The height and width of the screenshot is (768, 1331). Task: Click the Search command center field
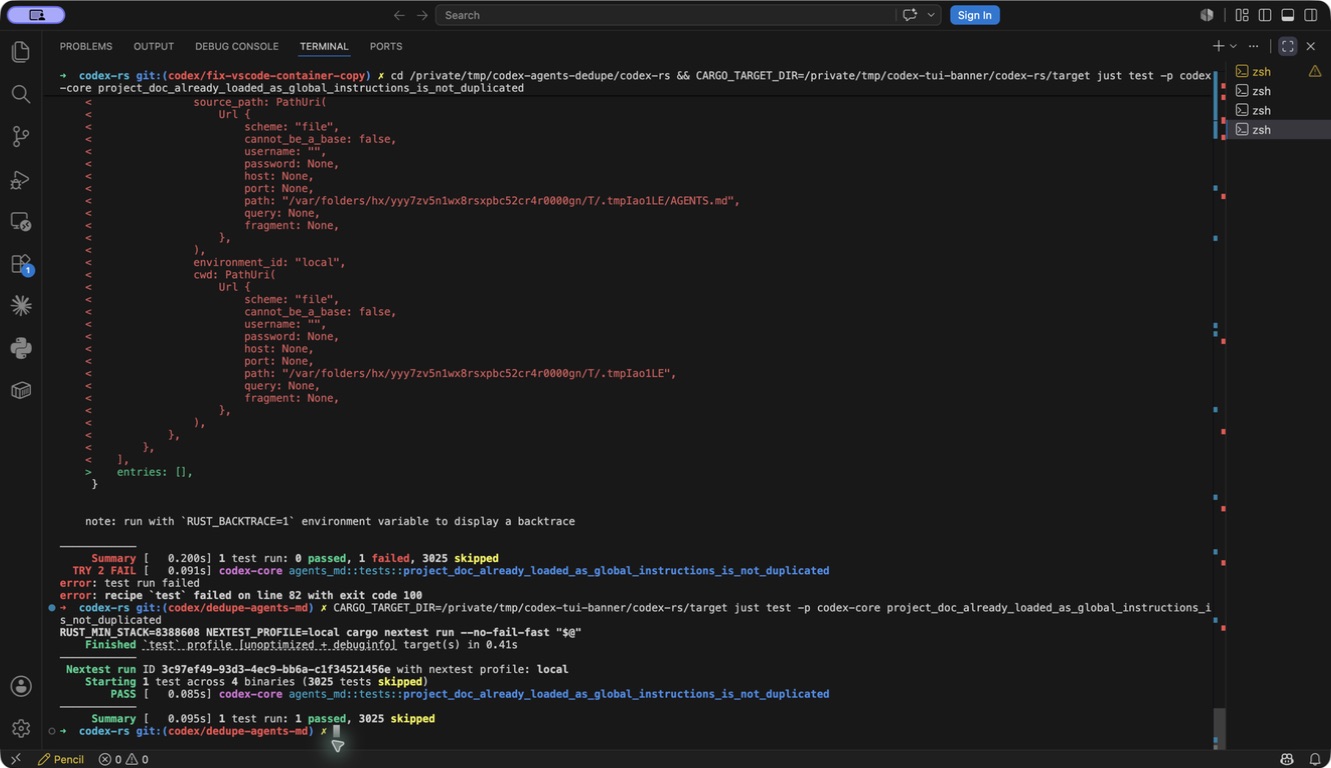(x=665, y=15)
